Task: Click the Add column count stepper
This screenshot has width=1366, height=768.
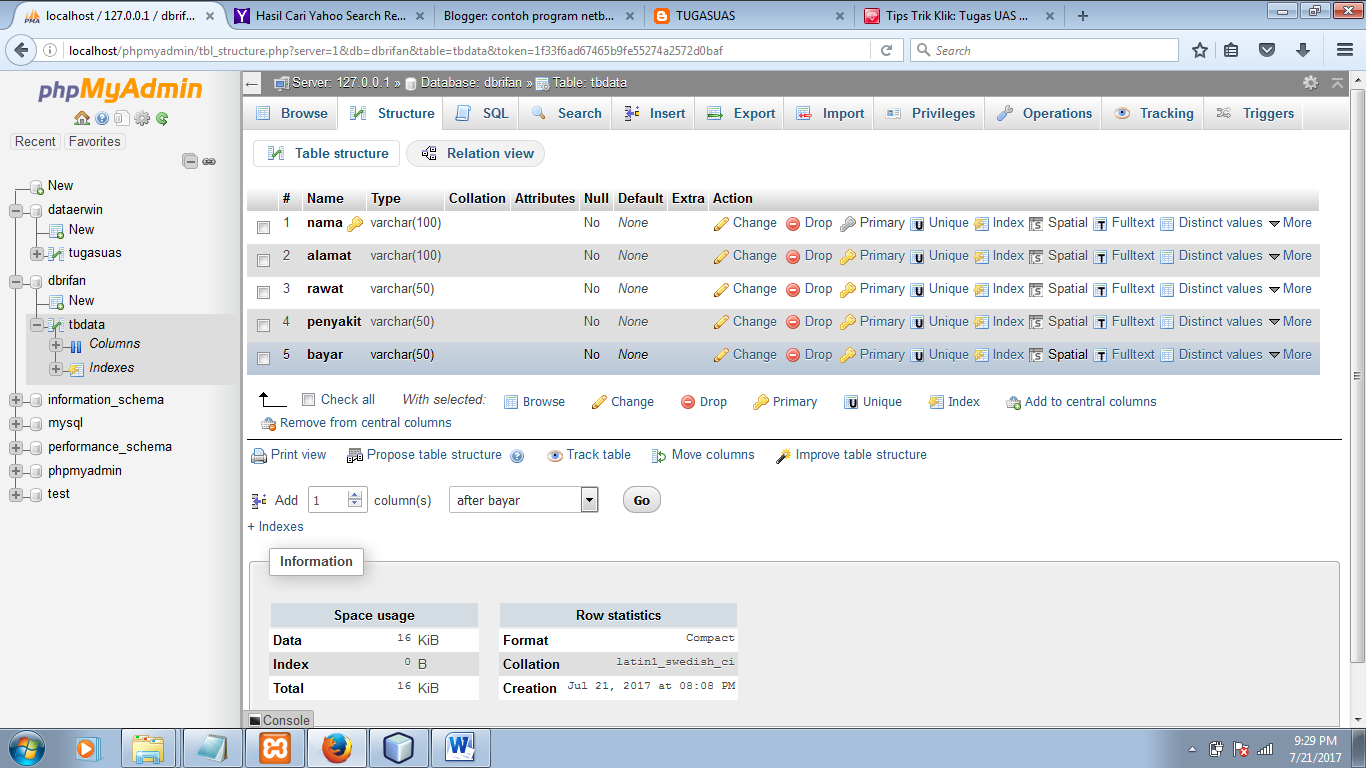Action: 355,499
